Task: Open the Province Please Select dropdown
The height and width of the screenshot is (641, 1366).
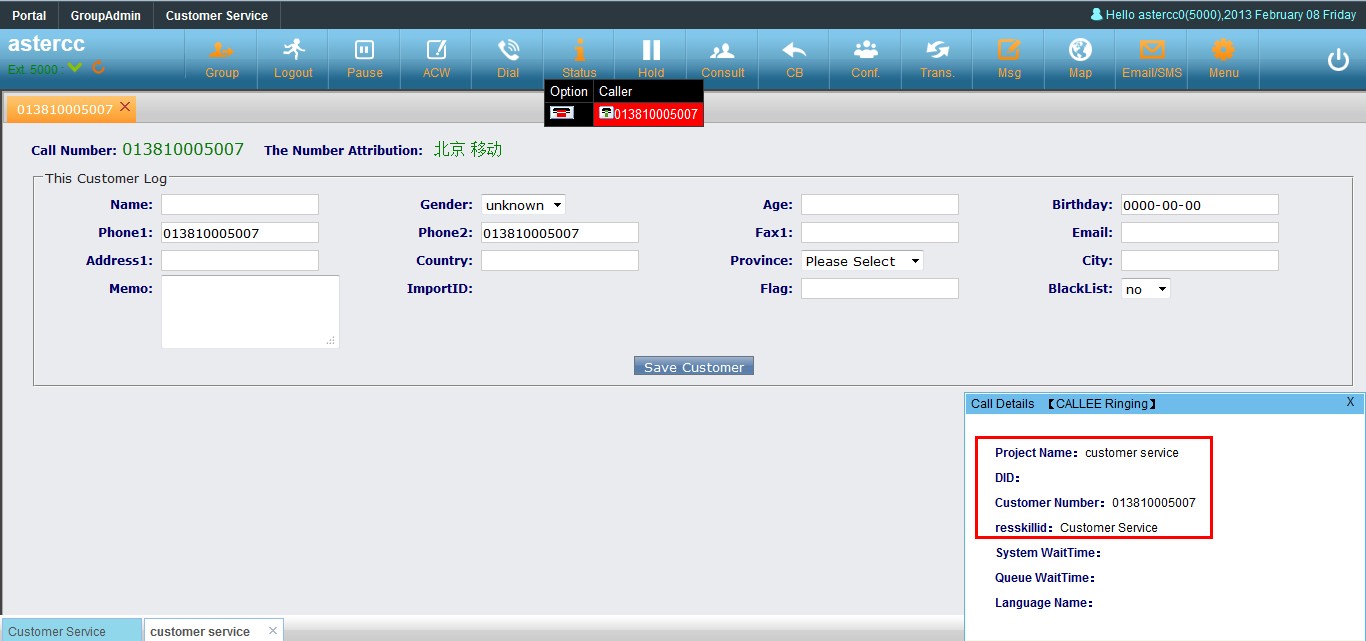Action: pos(862,261)
